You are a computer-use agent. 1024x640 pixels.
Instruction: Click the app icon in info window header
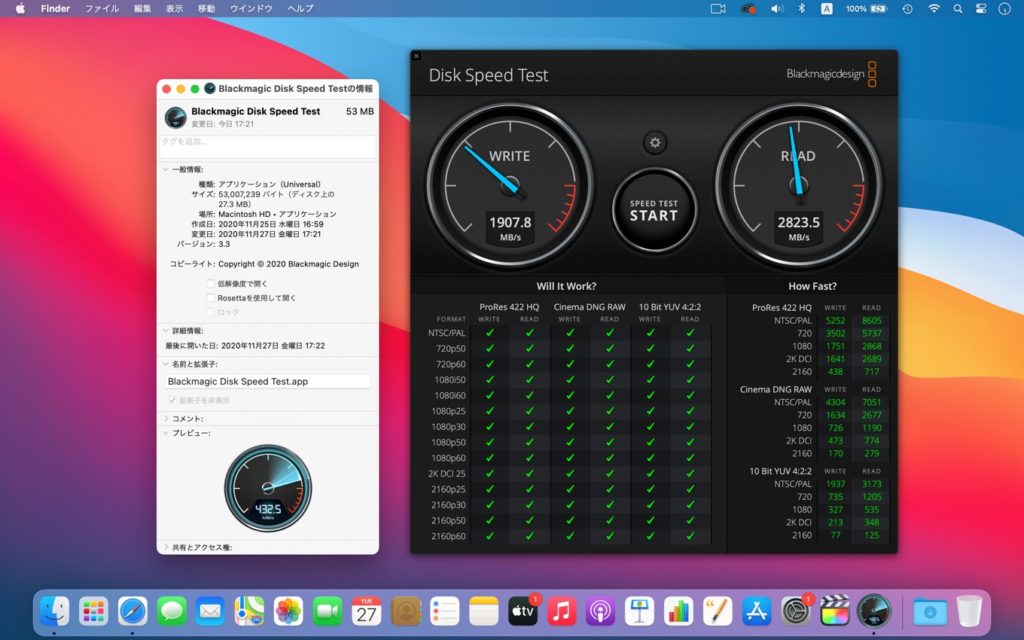[x=175, y=117]
